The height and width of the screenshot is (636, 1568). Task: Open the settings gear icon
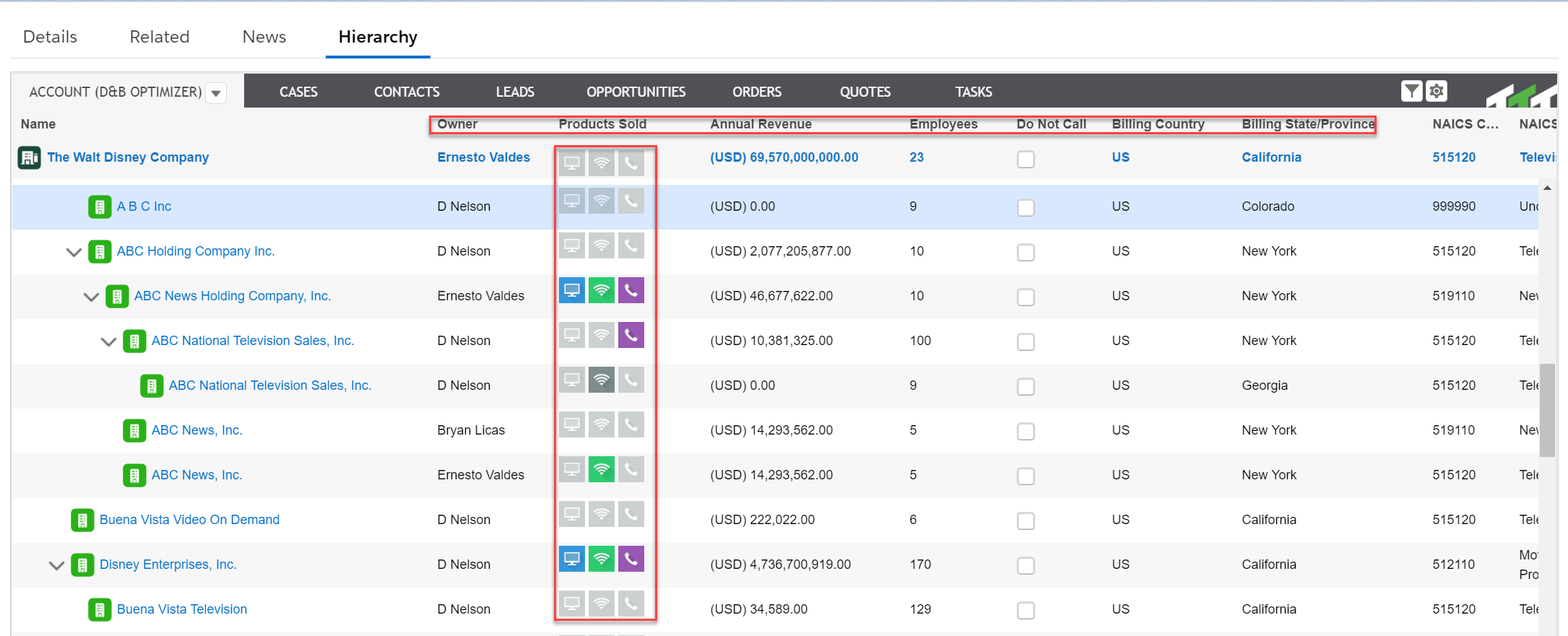1437,91
